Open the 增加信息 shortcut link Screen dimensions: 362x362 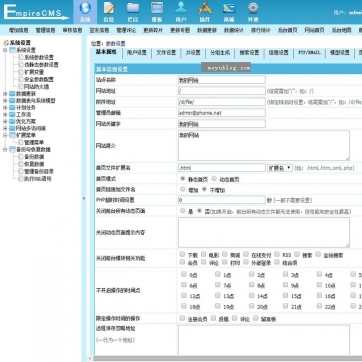pyautogui.click(x=19, y=30)
